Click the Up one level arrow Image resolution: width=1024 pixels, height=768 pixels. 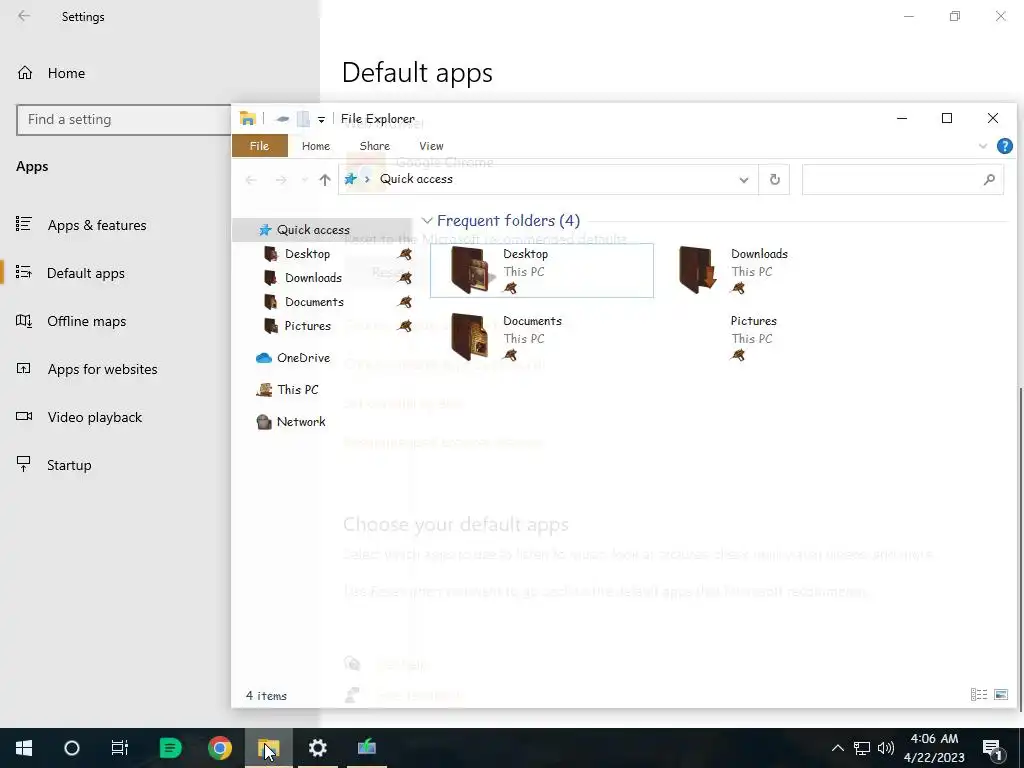[x=325, y=180]
